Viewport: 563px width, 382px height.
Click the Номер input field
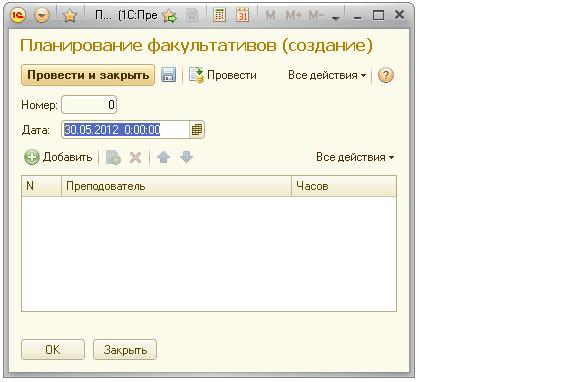coord(89,105)
